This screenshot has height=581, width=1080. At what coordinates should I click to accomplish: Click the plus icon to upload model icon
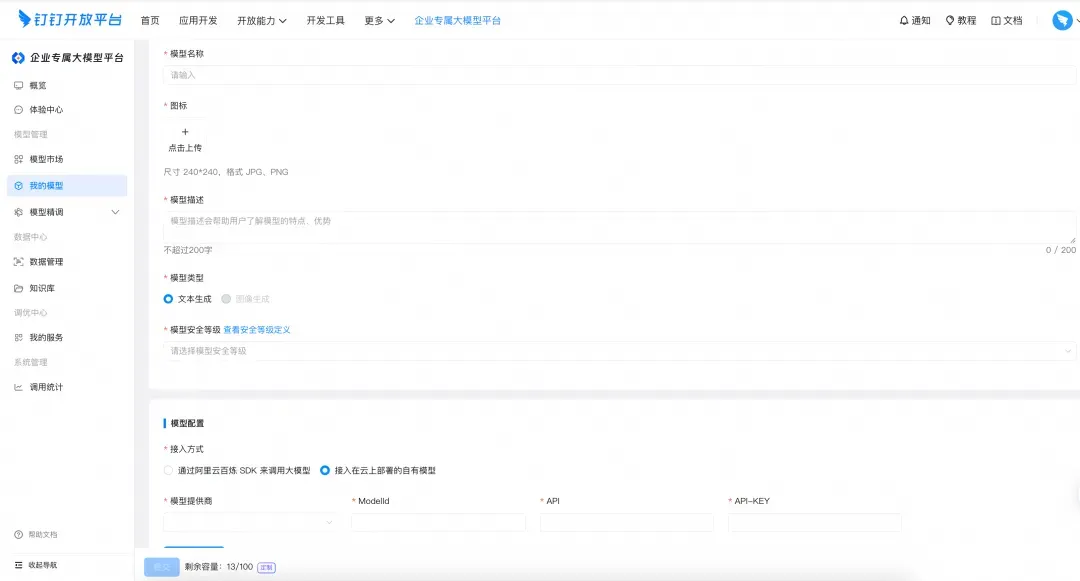[185, 131]
